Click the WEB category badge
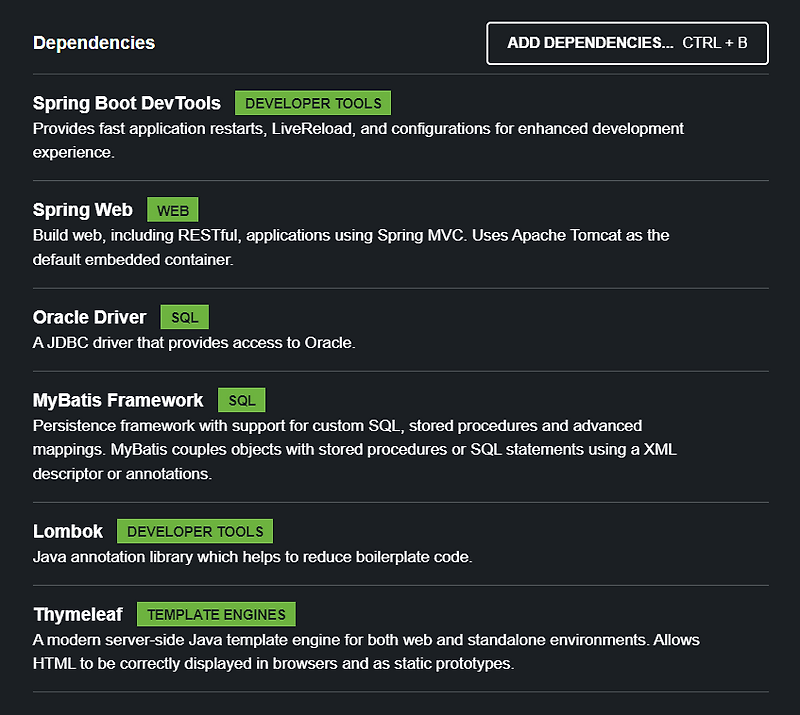 click(x=172, y=210)
